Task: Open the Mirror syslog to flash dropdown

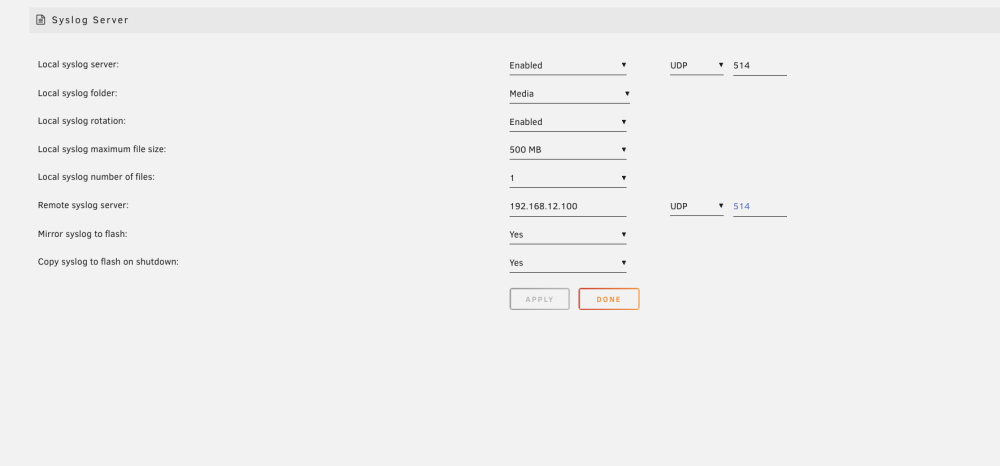Action: click(568, 235)
